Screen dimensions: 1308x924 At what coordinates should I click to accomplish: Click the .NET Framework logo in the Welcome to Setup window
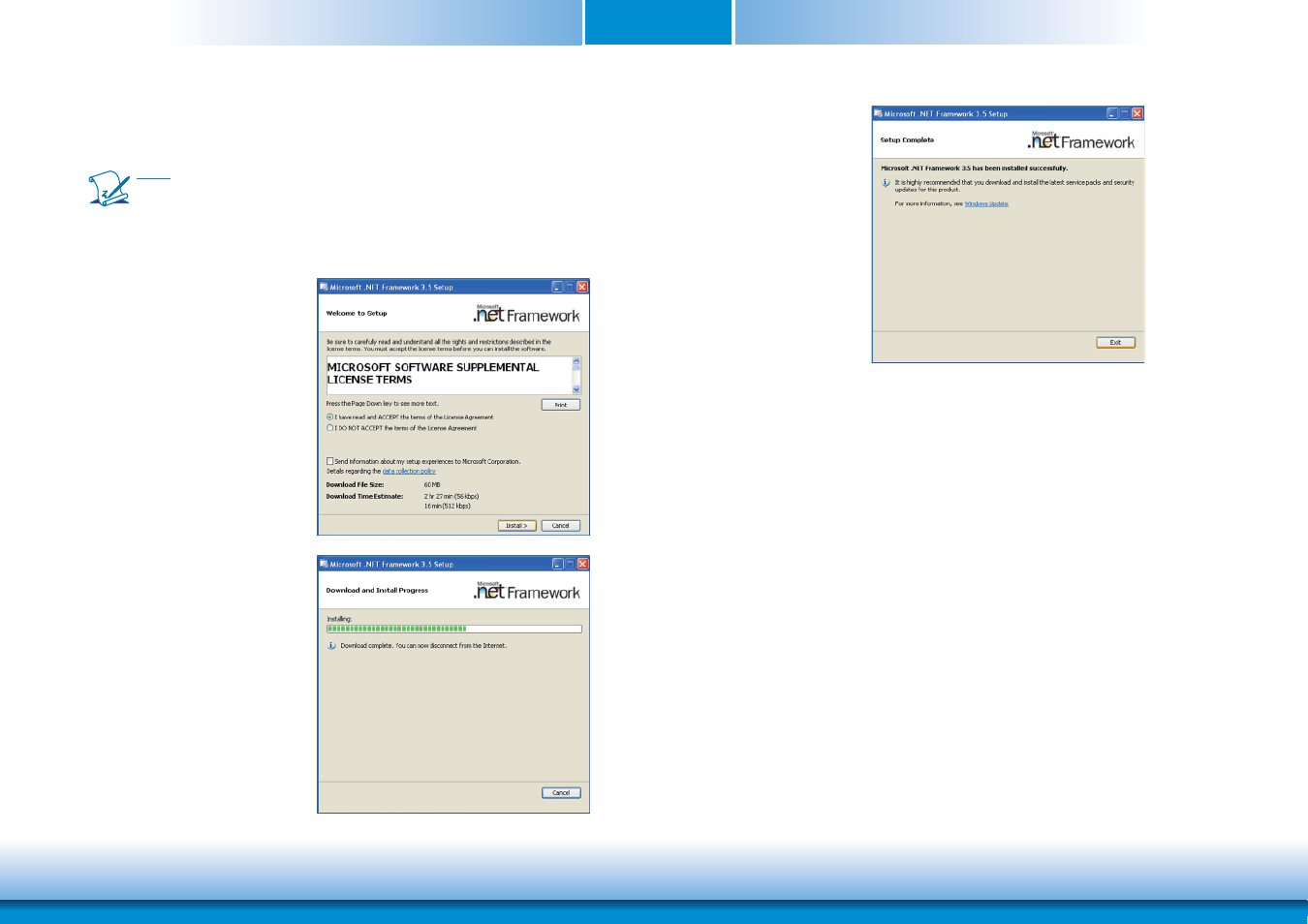526,314
